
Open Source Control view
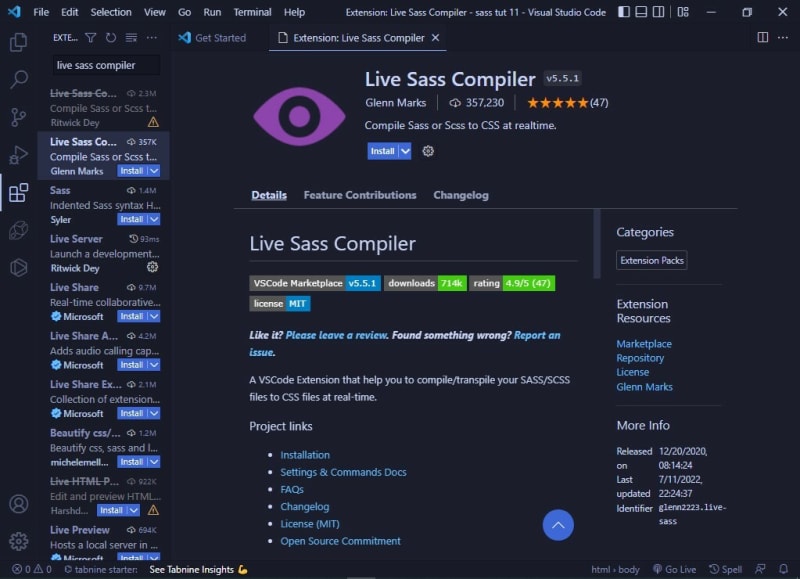(x=18, y=117)
